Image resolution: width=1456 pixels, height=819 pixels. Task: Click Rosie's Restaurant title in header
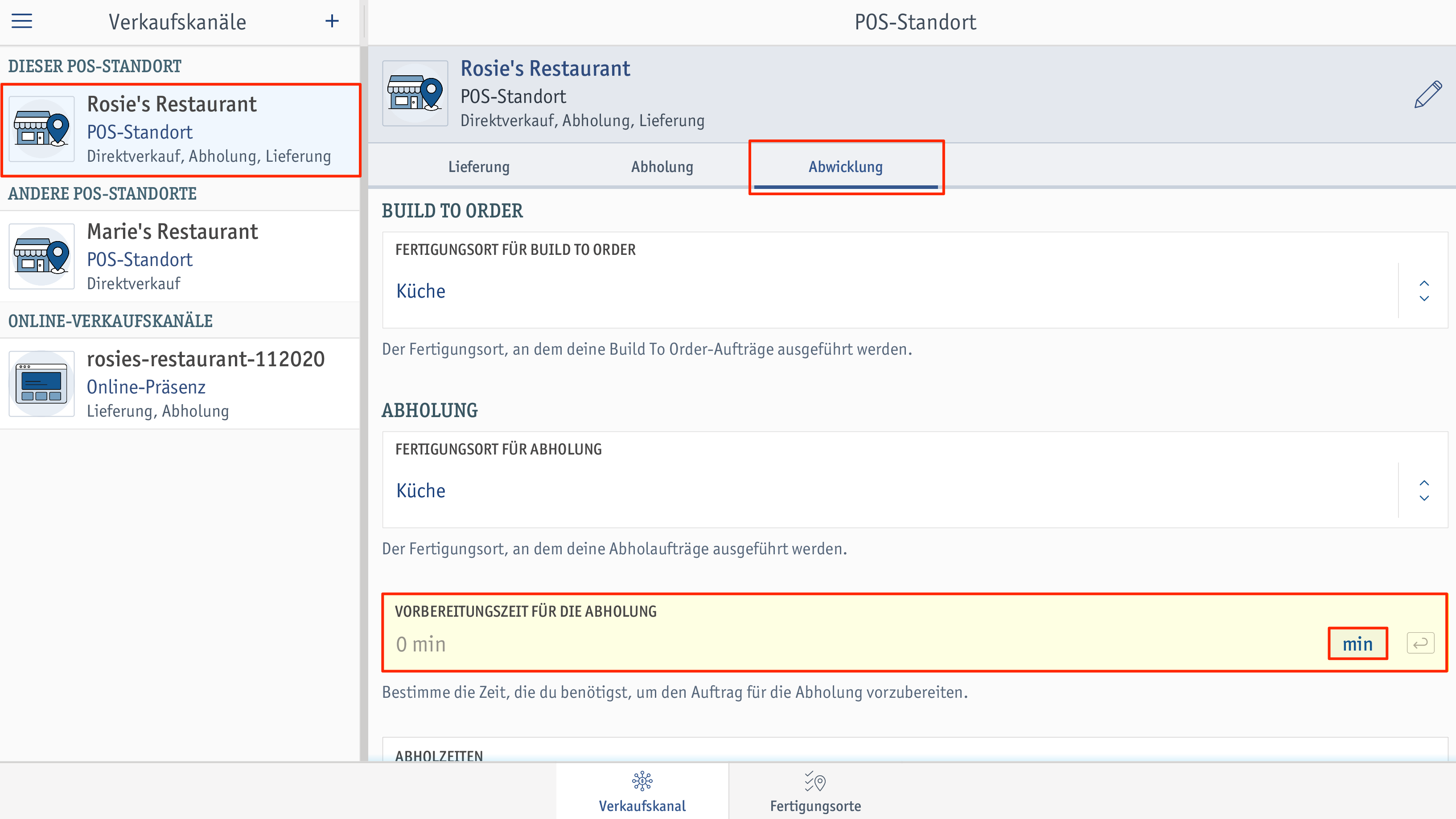pyautogui.click(x=545, y=68)
